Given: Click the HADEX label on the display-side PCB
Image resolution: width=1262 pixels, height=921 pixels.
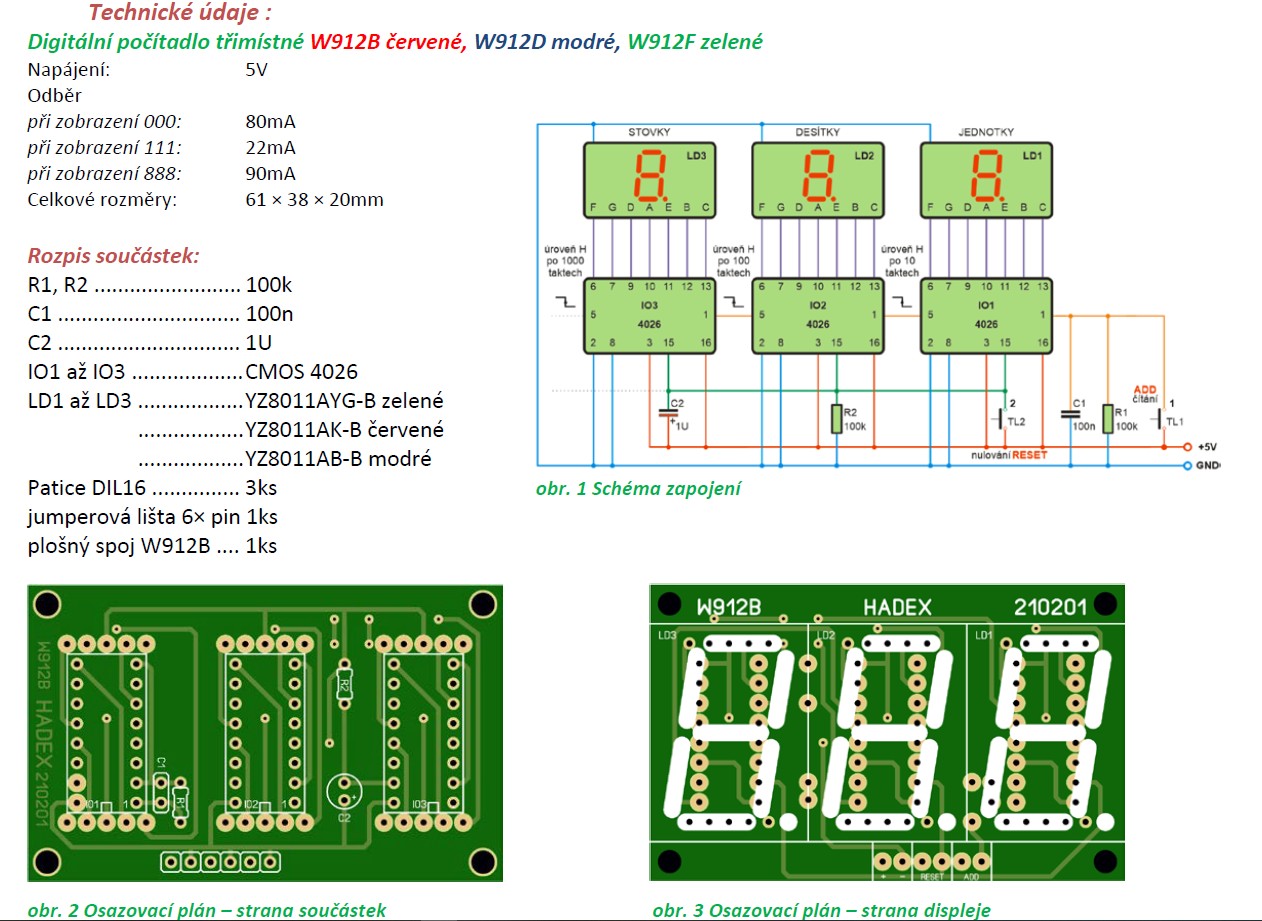Looking at the screenshot, I should click(x=896, y=607).
